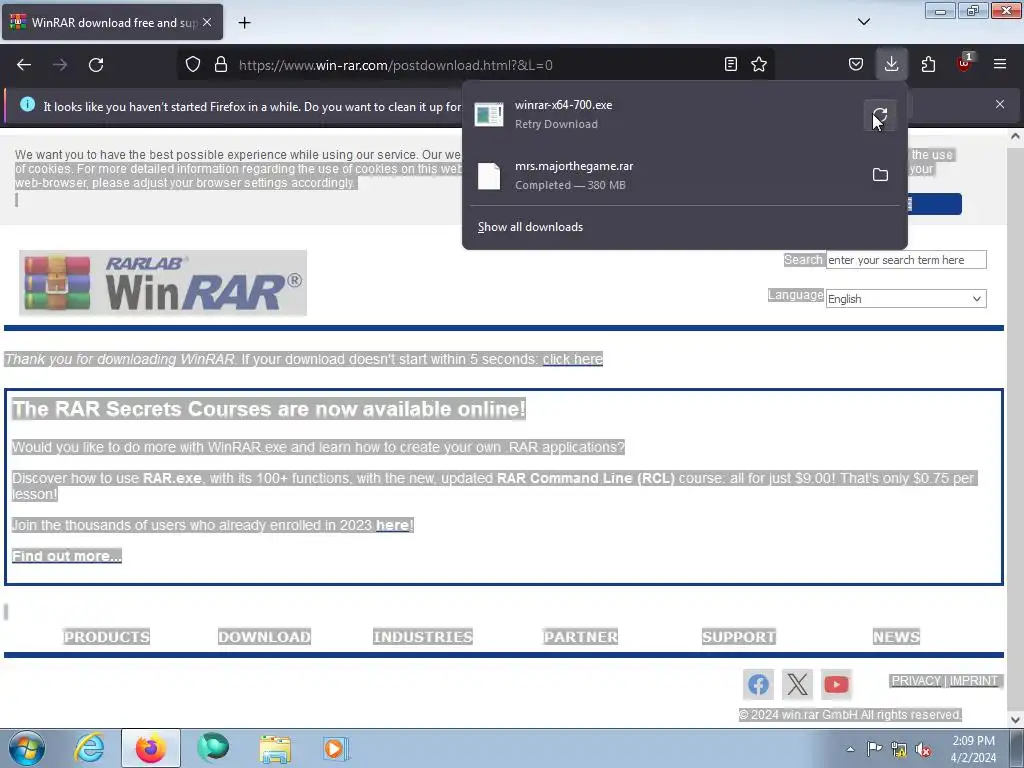Viewport: 1024px width, 768px height.
Task: Click the address bar URL
Action: pos(396,65)
